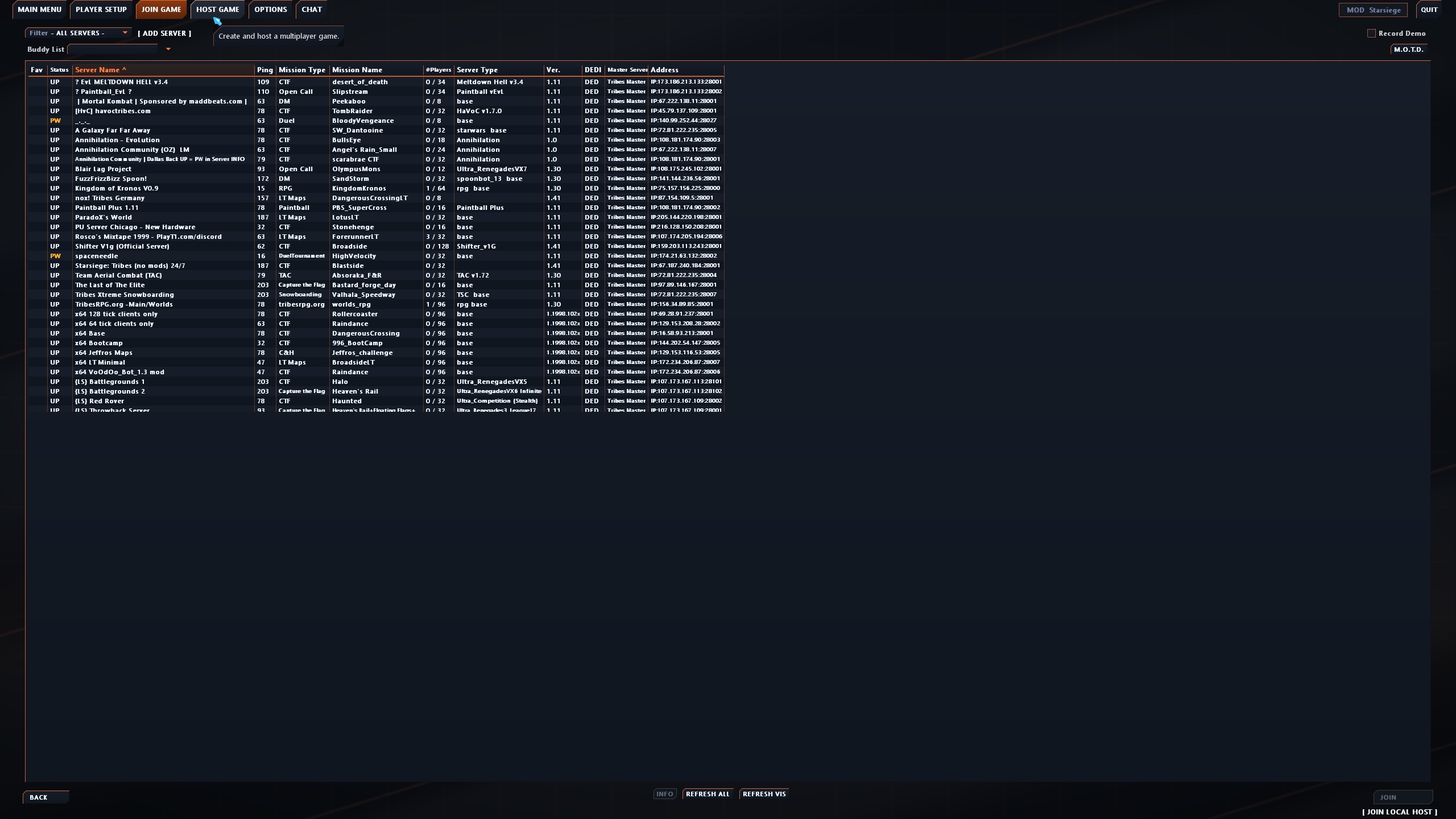Go back with the BACK button
1456x819 pixels.
[x=45, y=797]
